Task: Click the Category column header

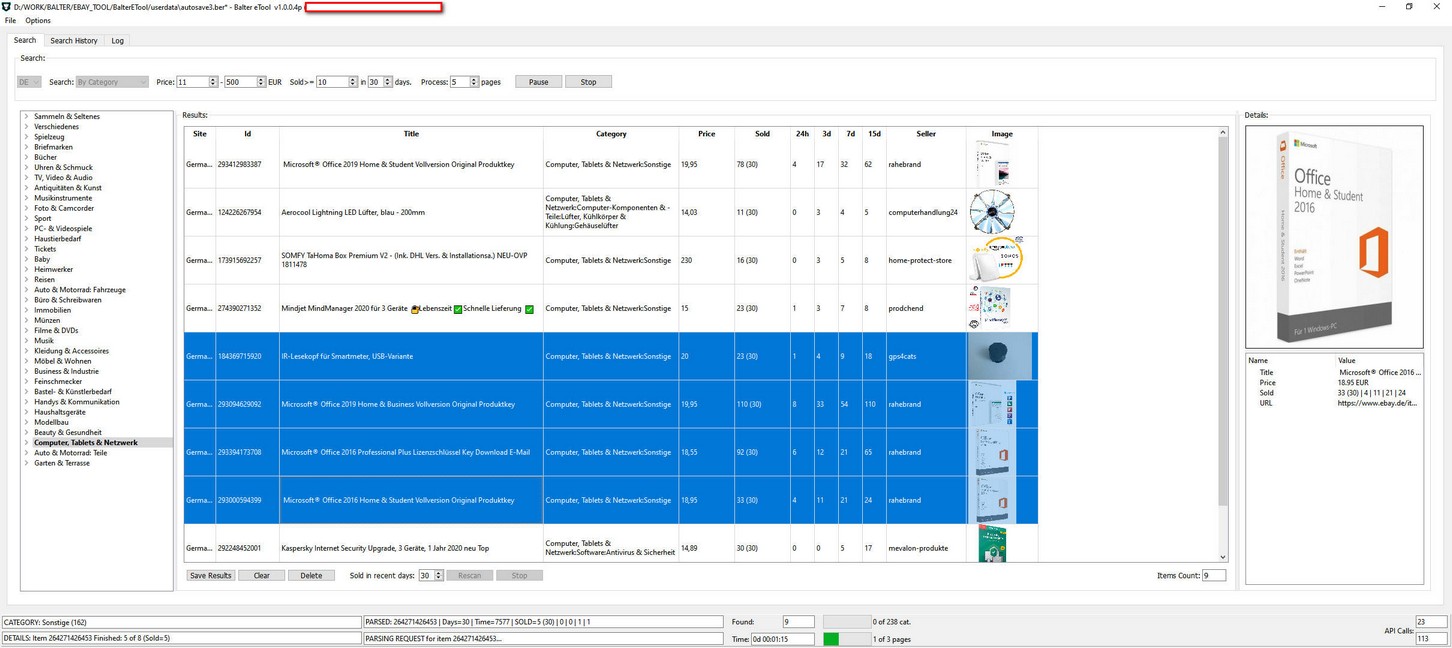Action: click(x=611, y=133)
